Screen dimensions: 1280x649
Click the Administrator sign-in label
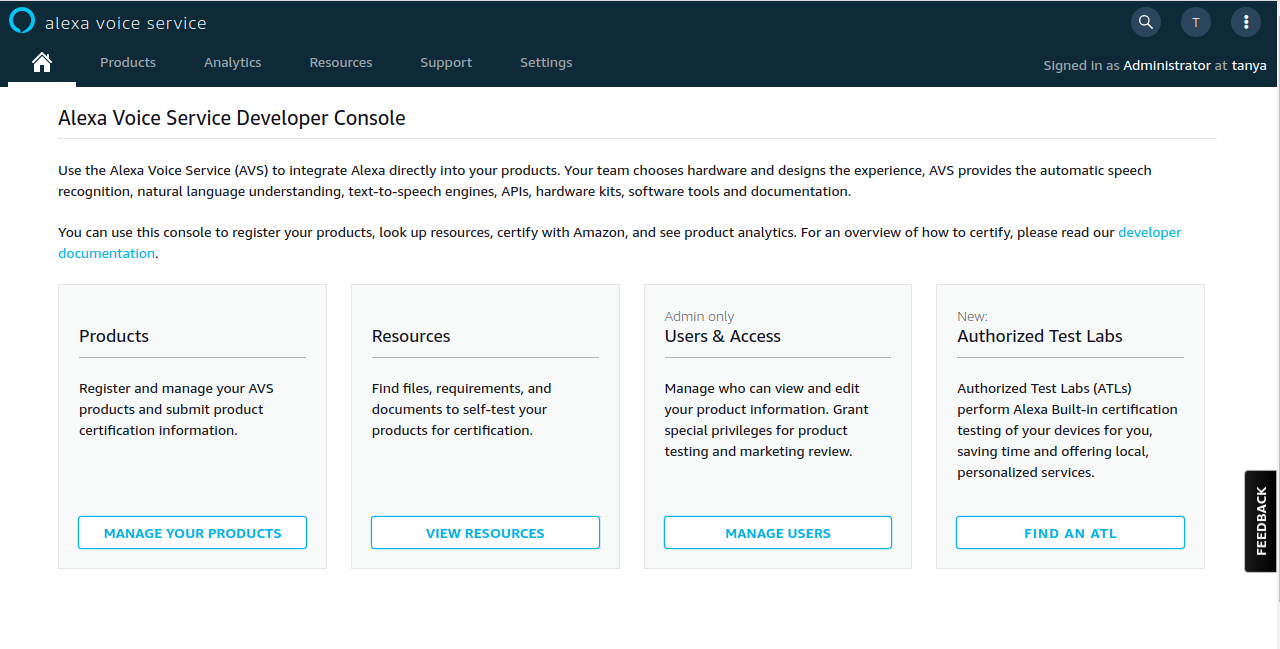pyautogui.click(x=1167, y=64)
